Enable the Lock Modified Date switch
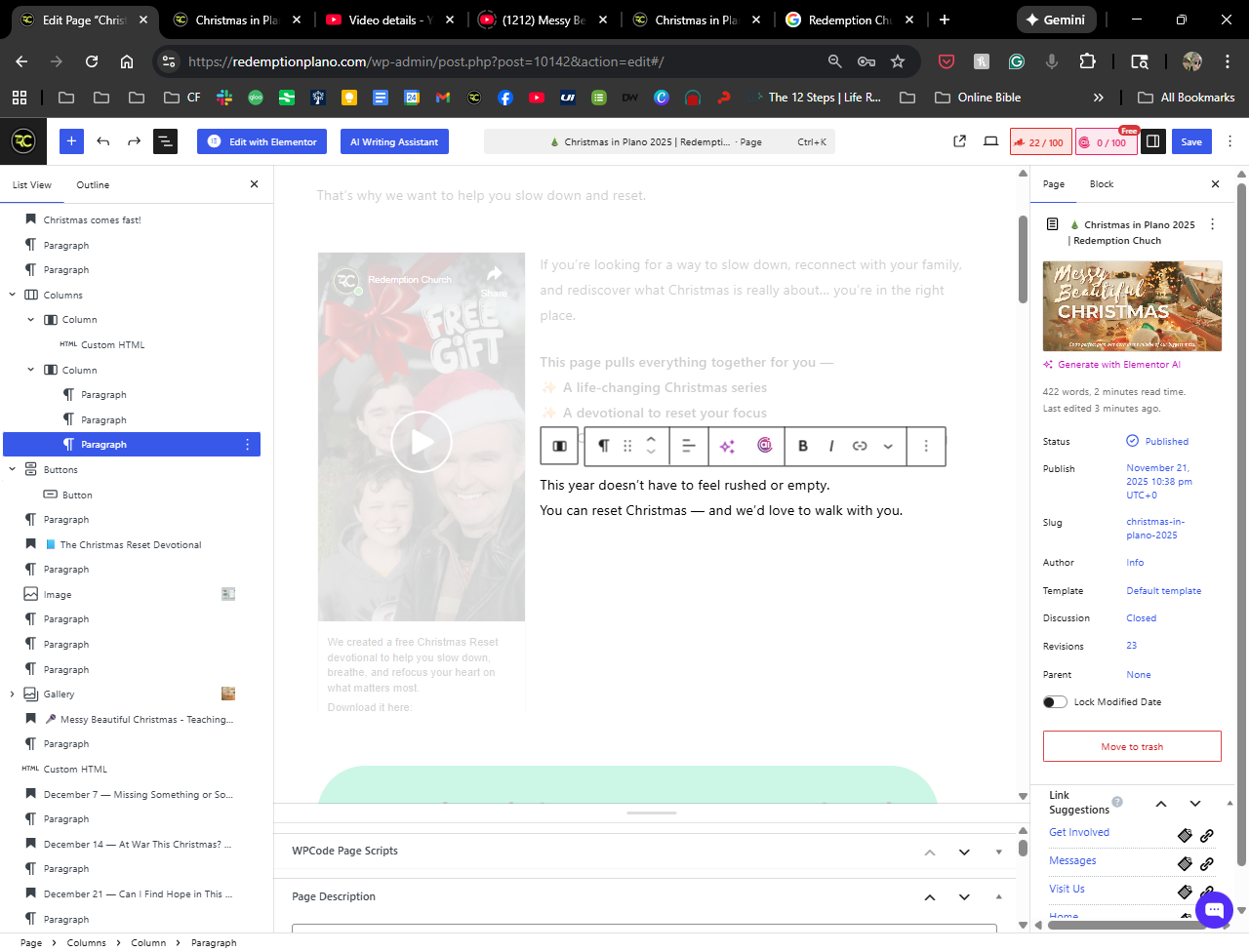 pyautogui.click(x=1055, y=702)
